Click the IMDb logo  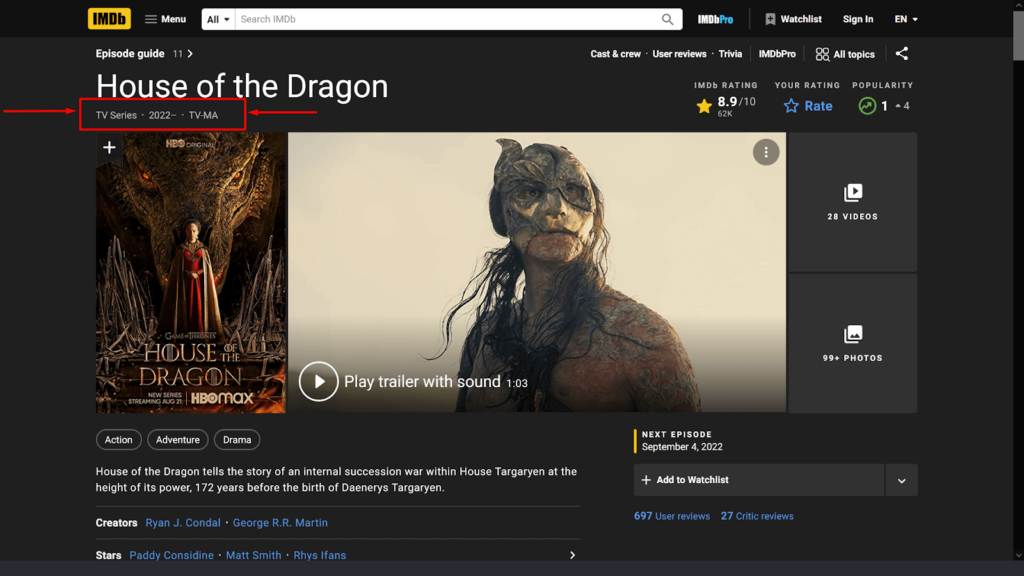point(109,18)
